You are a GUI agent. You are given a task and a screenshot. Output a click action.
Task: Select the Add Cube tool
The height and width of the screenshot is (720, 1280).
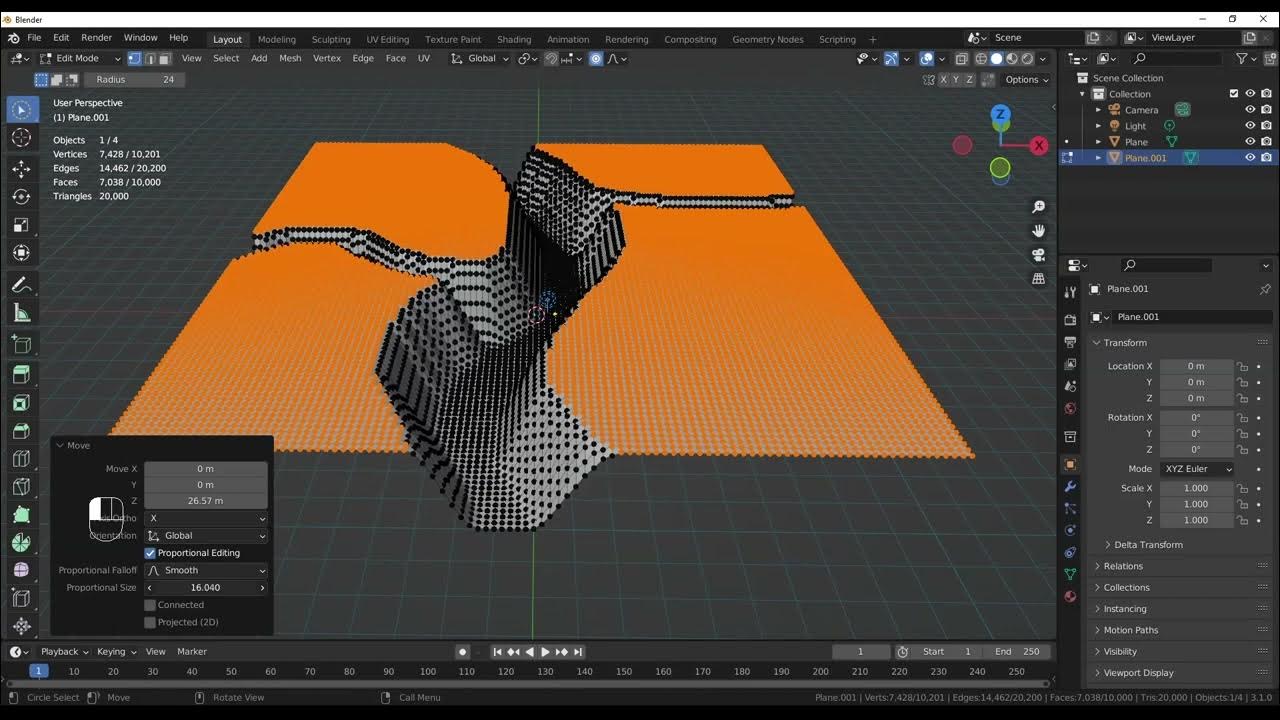point(21,345)
